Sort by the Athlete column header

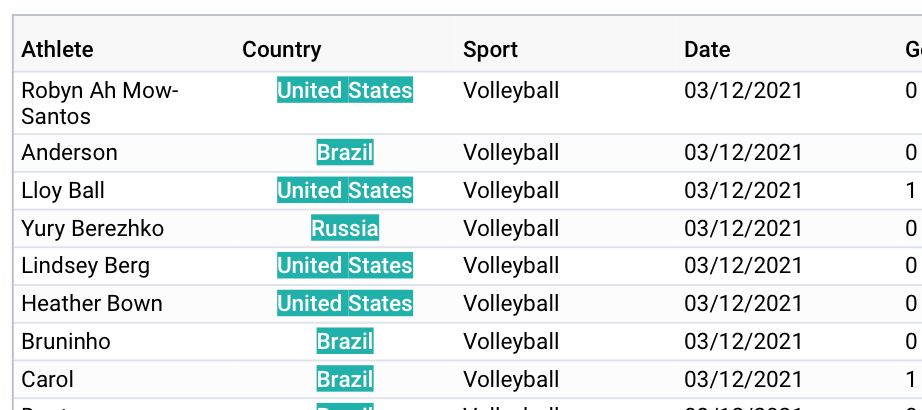[123, 49]
